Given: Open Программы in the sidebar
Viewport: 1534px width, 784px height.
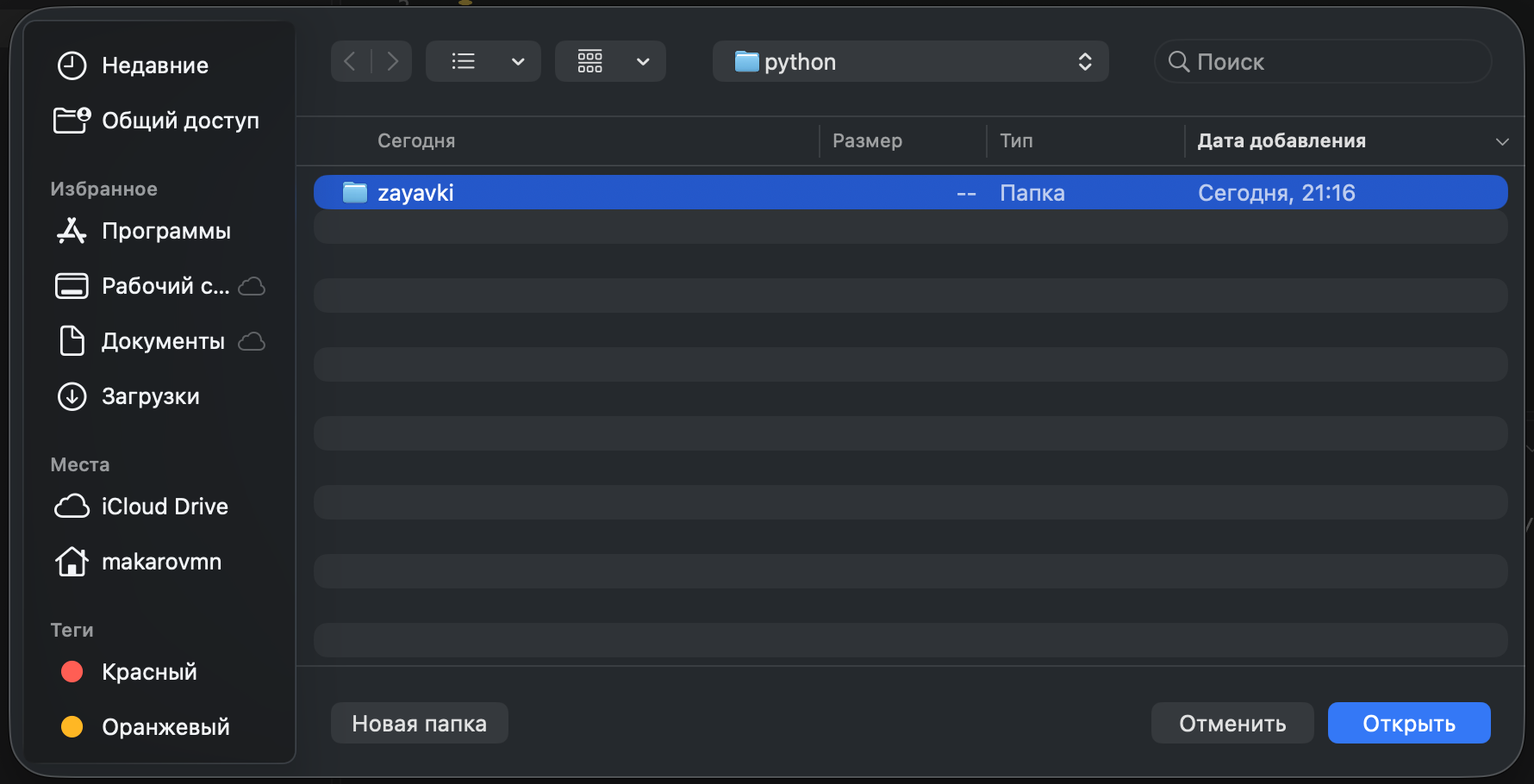Looking at the screenshot, I should click(166, 231).
